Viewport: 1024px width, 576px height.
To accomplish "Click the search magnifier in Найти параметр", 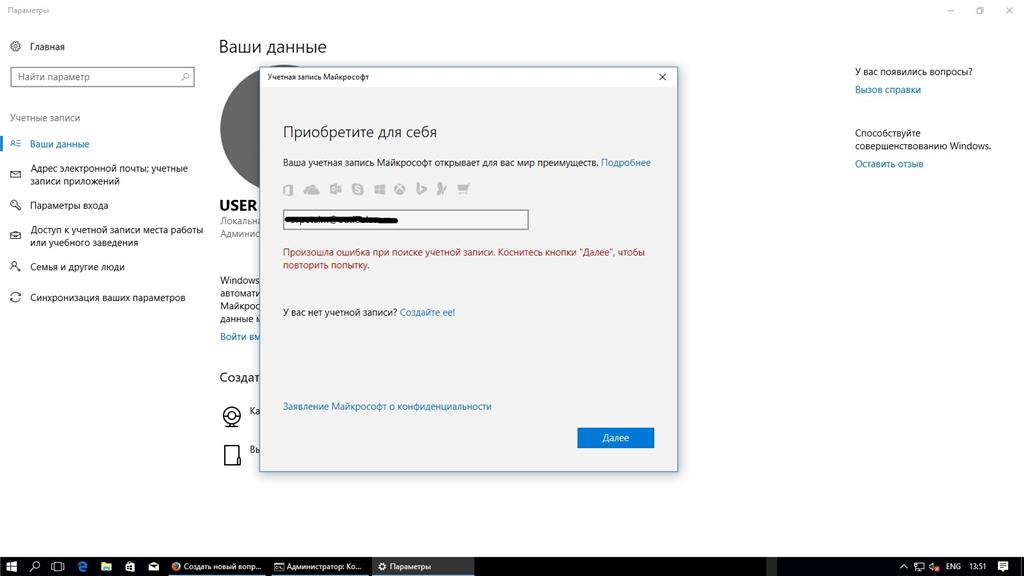I will tap(185, 76).
